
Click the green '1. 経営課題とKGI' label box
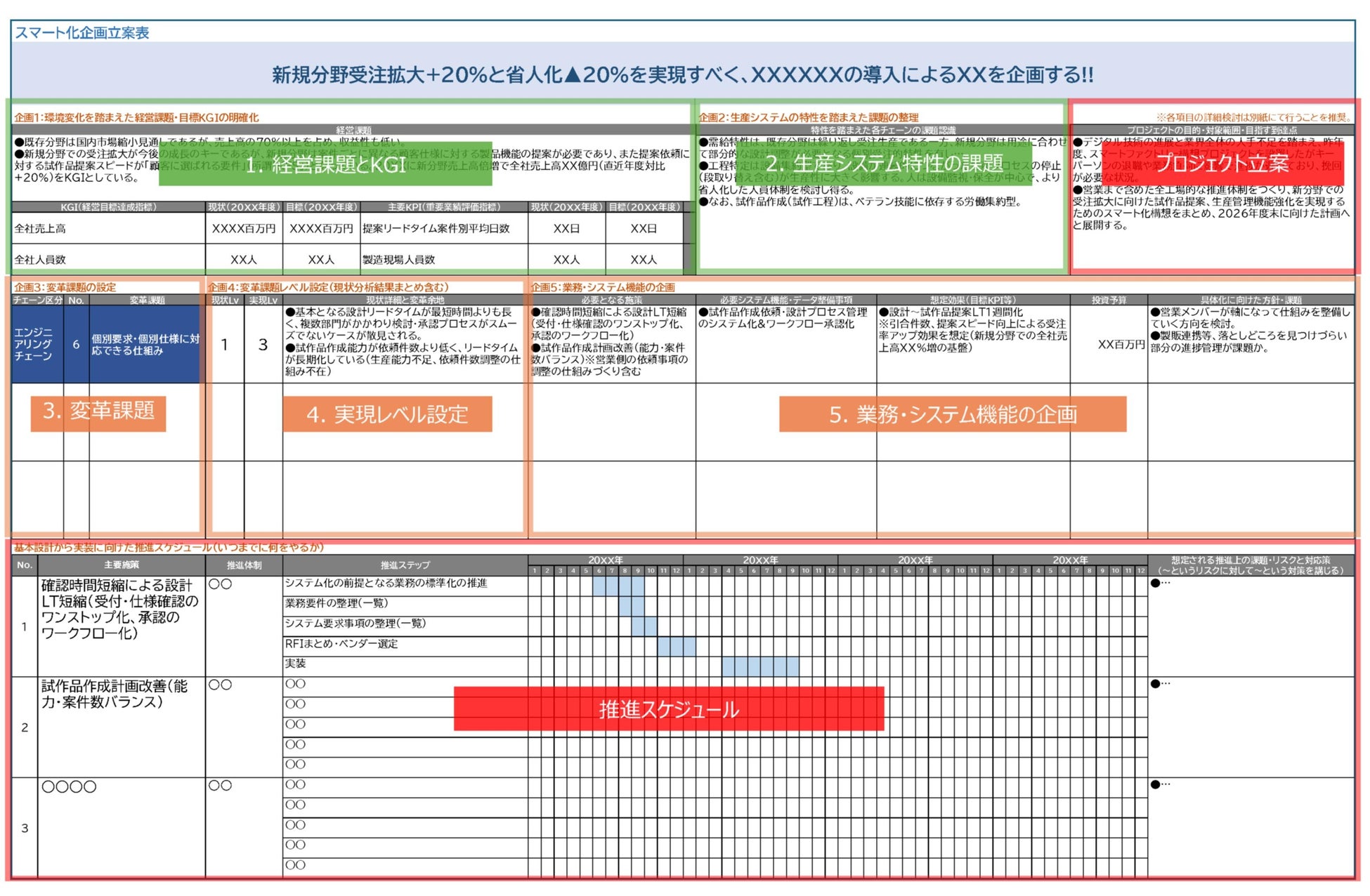pyautogui.click(x=325, y=164)
